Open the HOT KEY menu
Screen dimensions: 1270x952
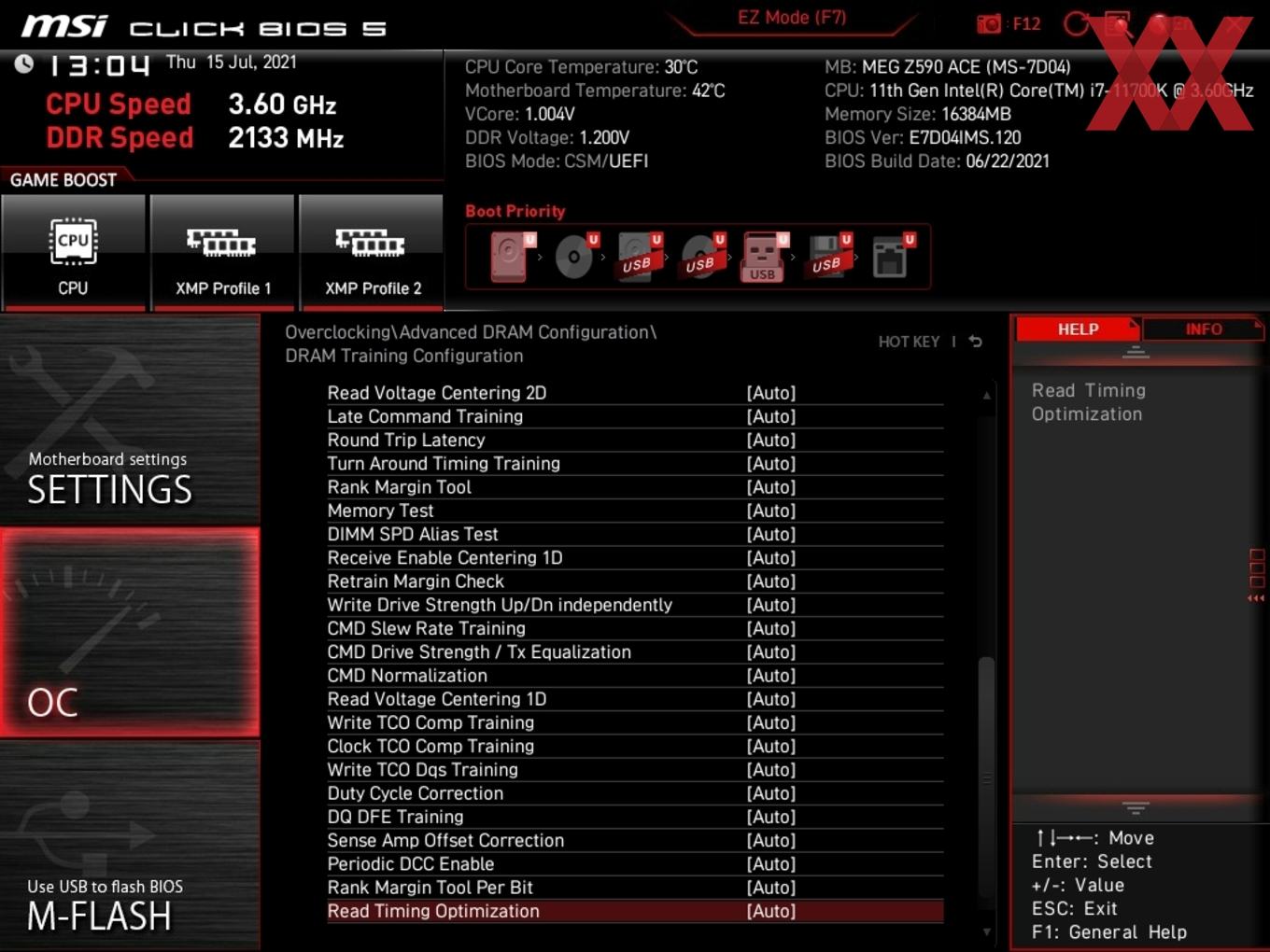(x=909, y=342)
